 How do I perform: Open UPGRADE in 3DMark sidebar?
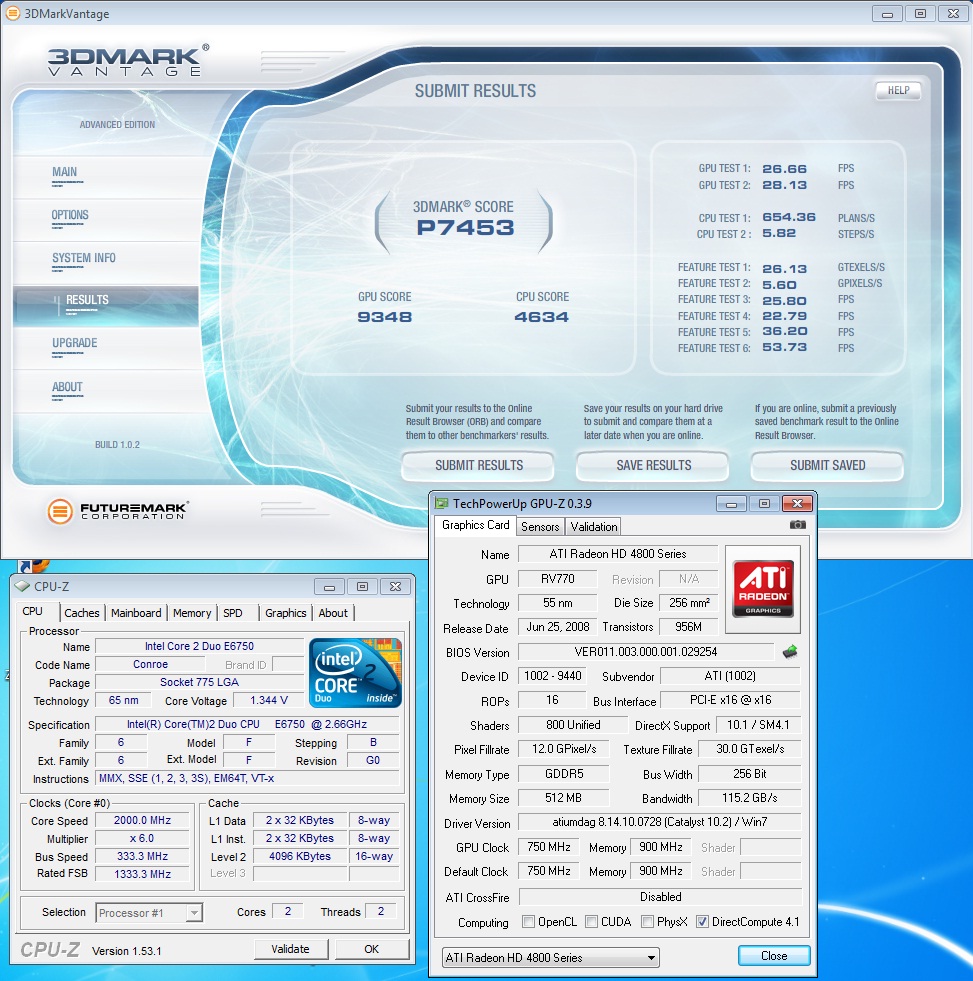pos(106,348)
